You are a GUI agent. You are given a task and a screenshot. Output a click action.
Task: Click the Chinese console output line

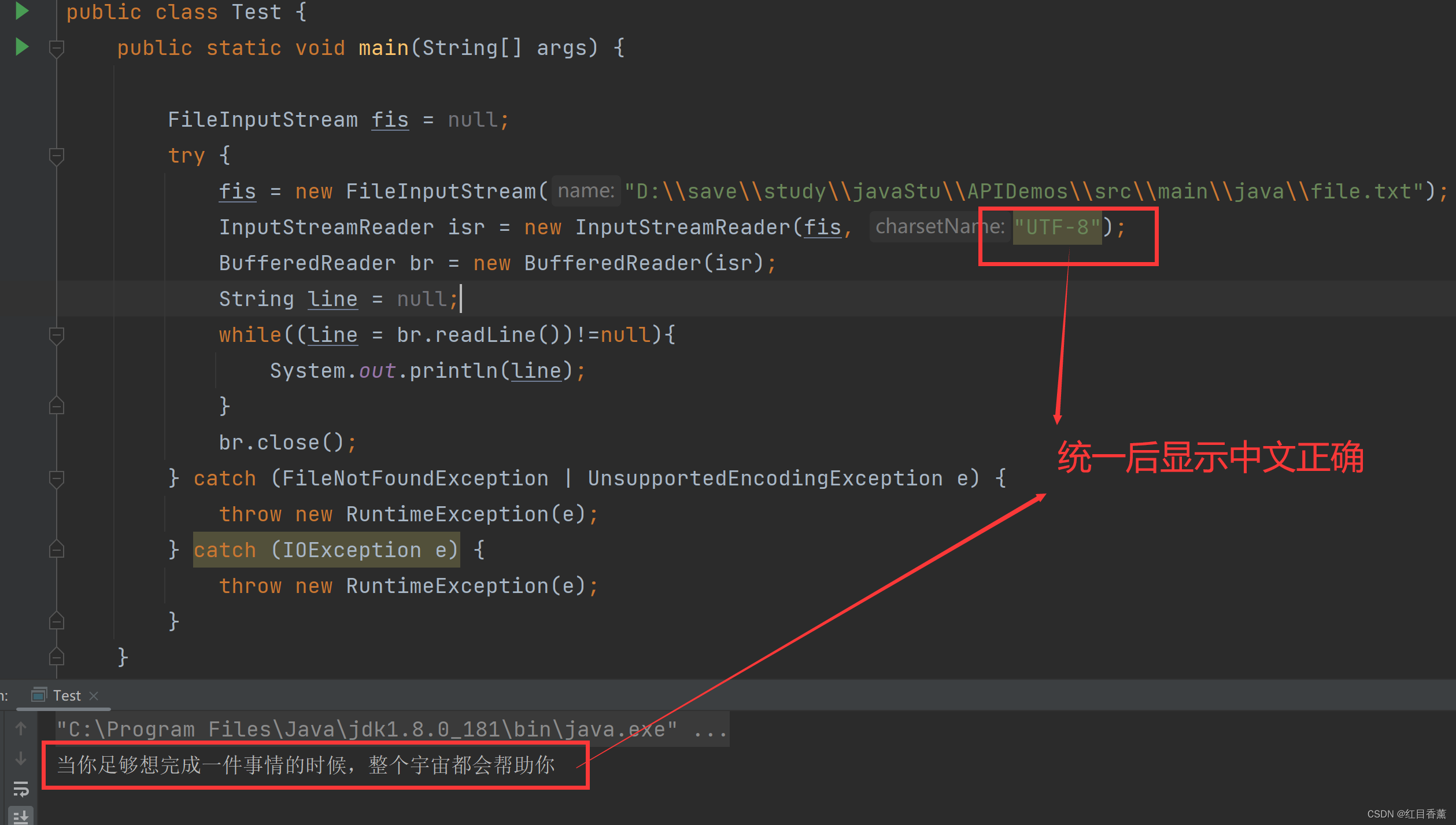(x=305, y=765)
